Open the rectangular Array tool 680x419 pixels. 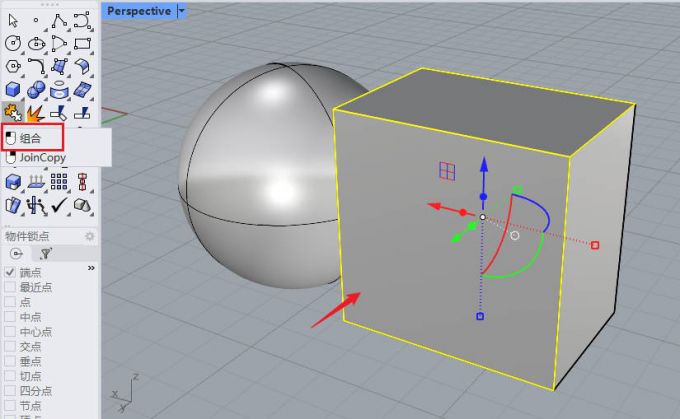(x=60, y=182)
